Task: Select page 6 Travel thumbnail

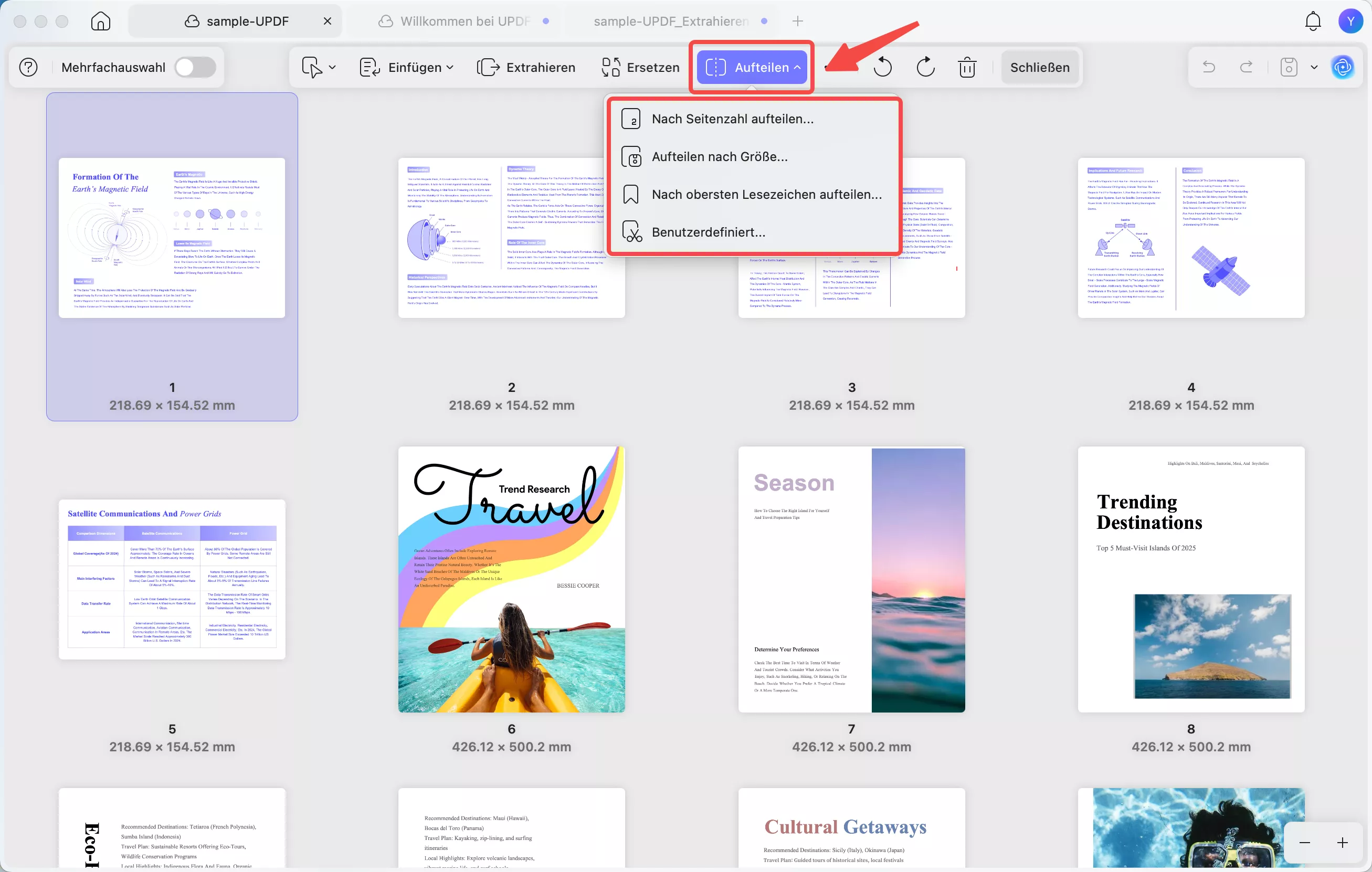Action: point(511,579)
